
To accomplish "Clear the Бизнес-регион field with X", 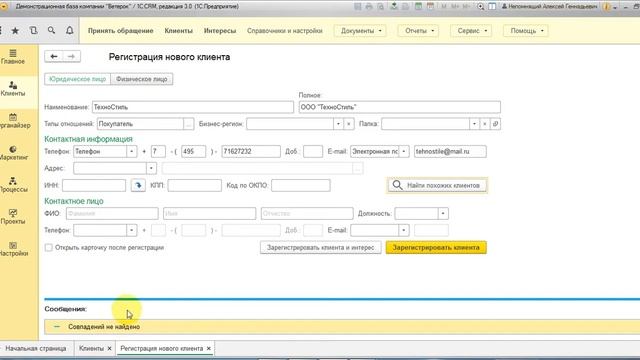I will point(349,124).
